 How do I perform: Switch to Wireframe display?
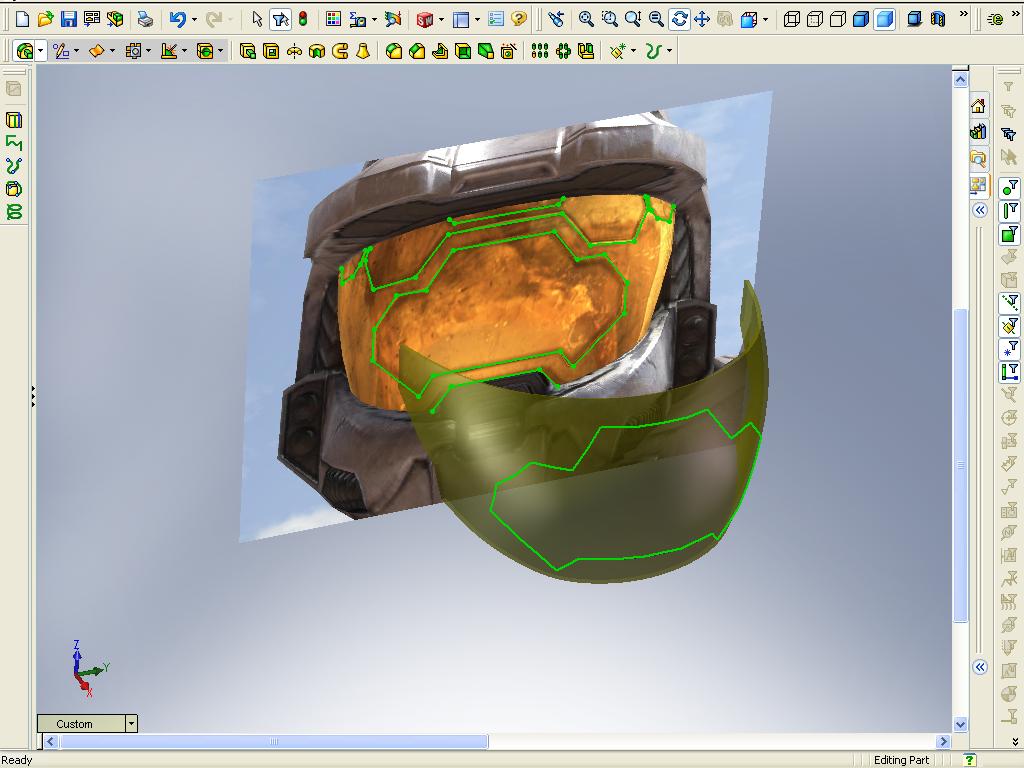pyautogui.click(x=792, y=19)
